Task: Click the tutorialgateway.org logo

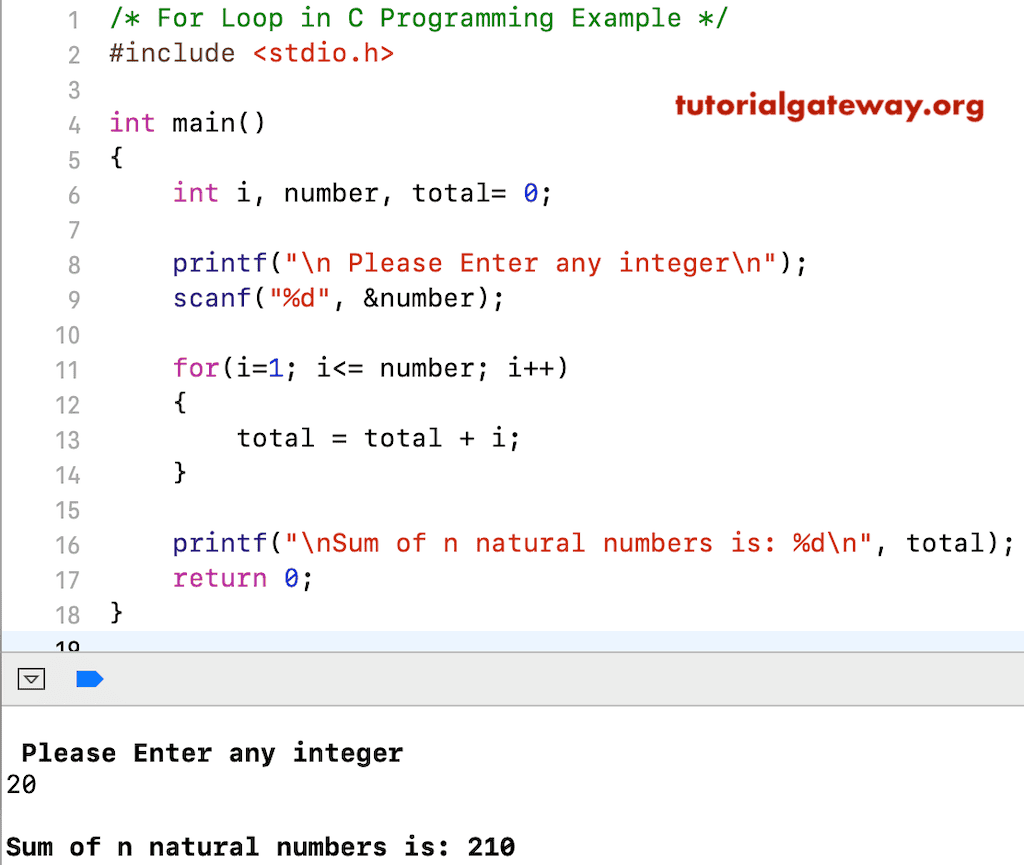Action: tap(828, 107)
